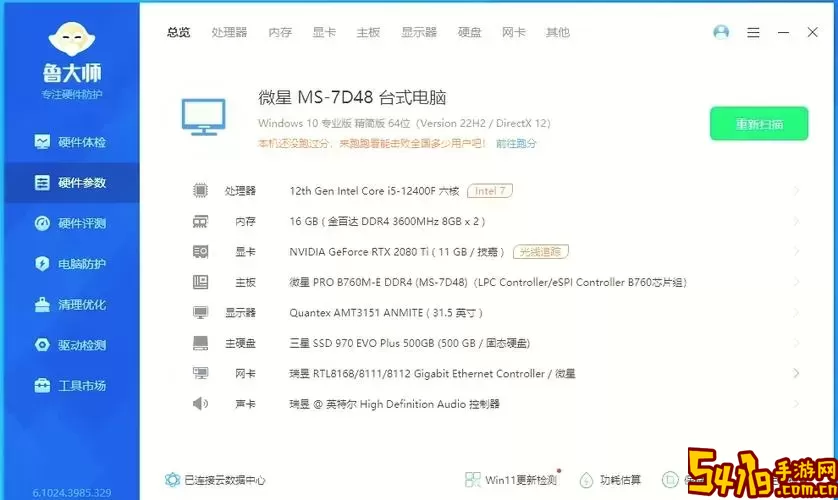Select the 16 GB DDR4 3600MHz memory text
Screen dimensions: 838x500
tap(387, 221)
